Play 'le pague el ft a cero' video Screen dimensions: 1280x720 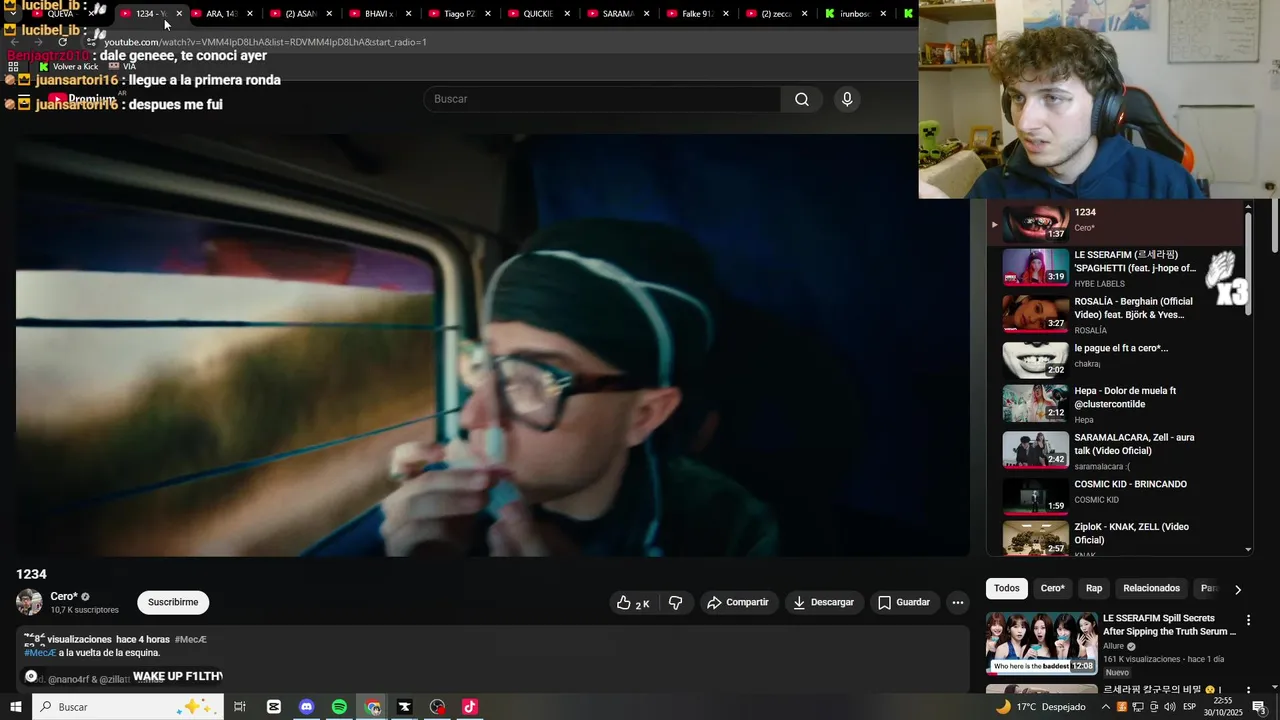click(x=1115, y=360)
